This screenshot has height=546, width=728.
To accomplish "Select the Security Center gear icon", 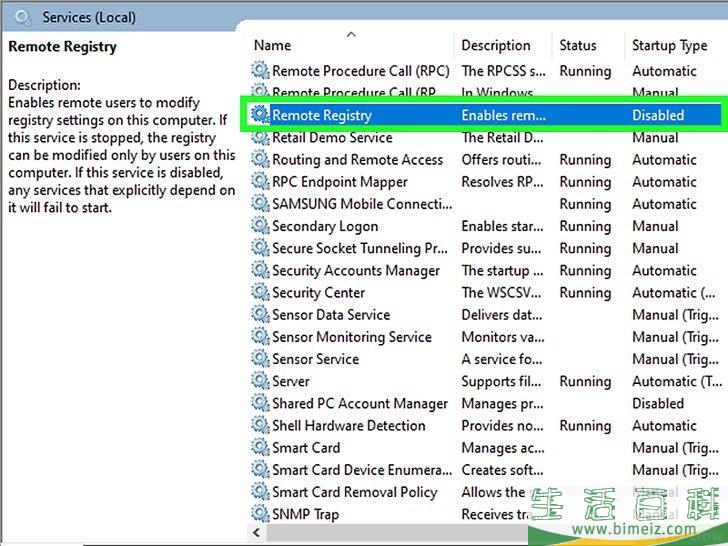I will coord(260,293).
